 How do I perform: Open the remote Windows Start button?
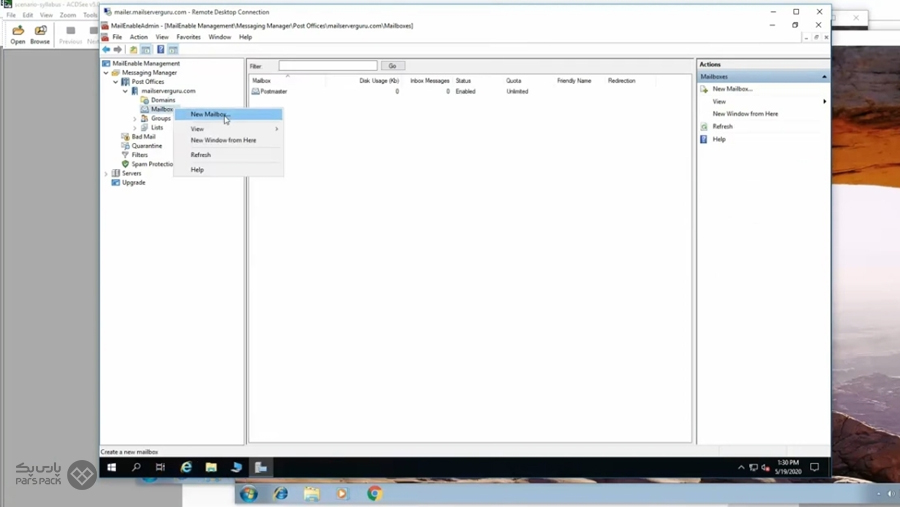[111, 467]
